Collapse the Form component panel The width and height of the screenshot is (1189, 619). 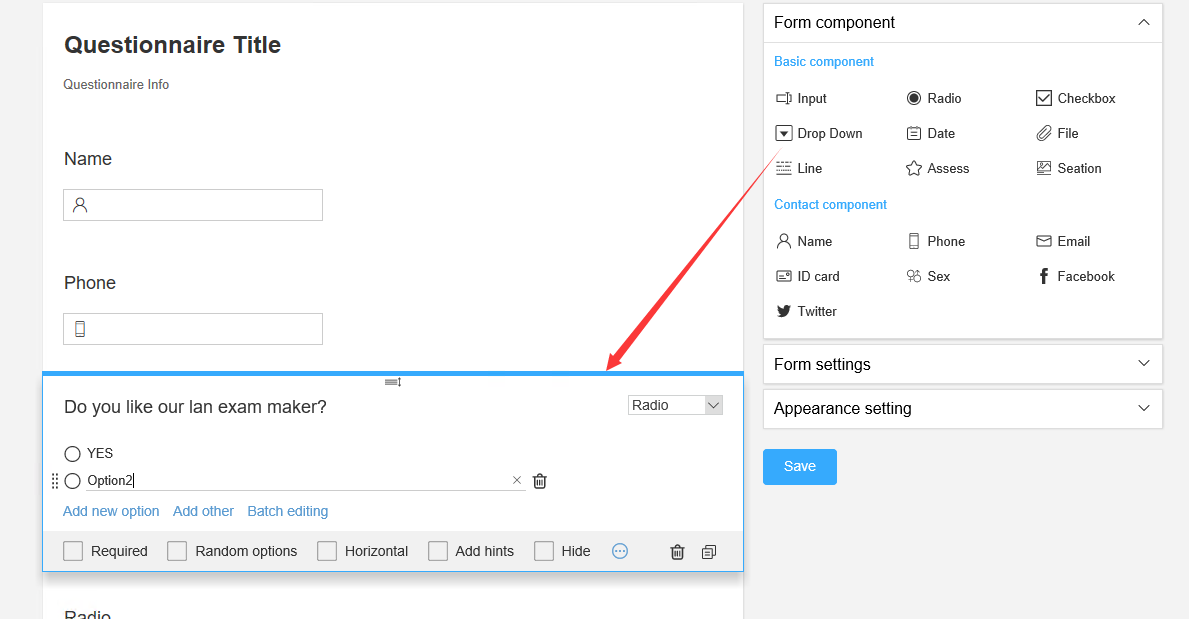click(x=1144, y=23)
